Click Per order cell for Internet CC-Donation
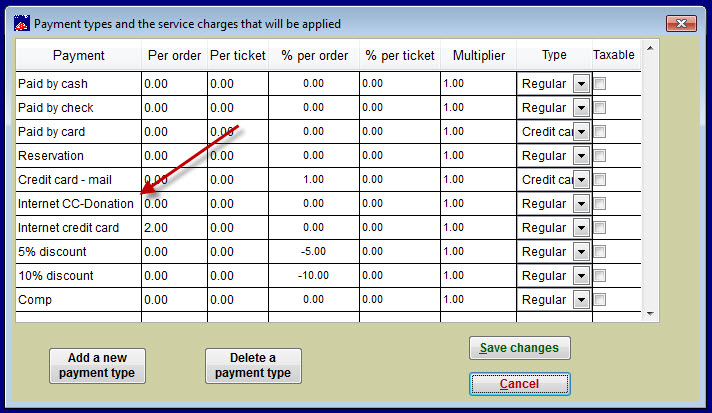 [x=174, y=204]
